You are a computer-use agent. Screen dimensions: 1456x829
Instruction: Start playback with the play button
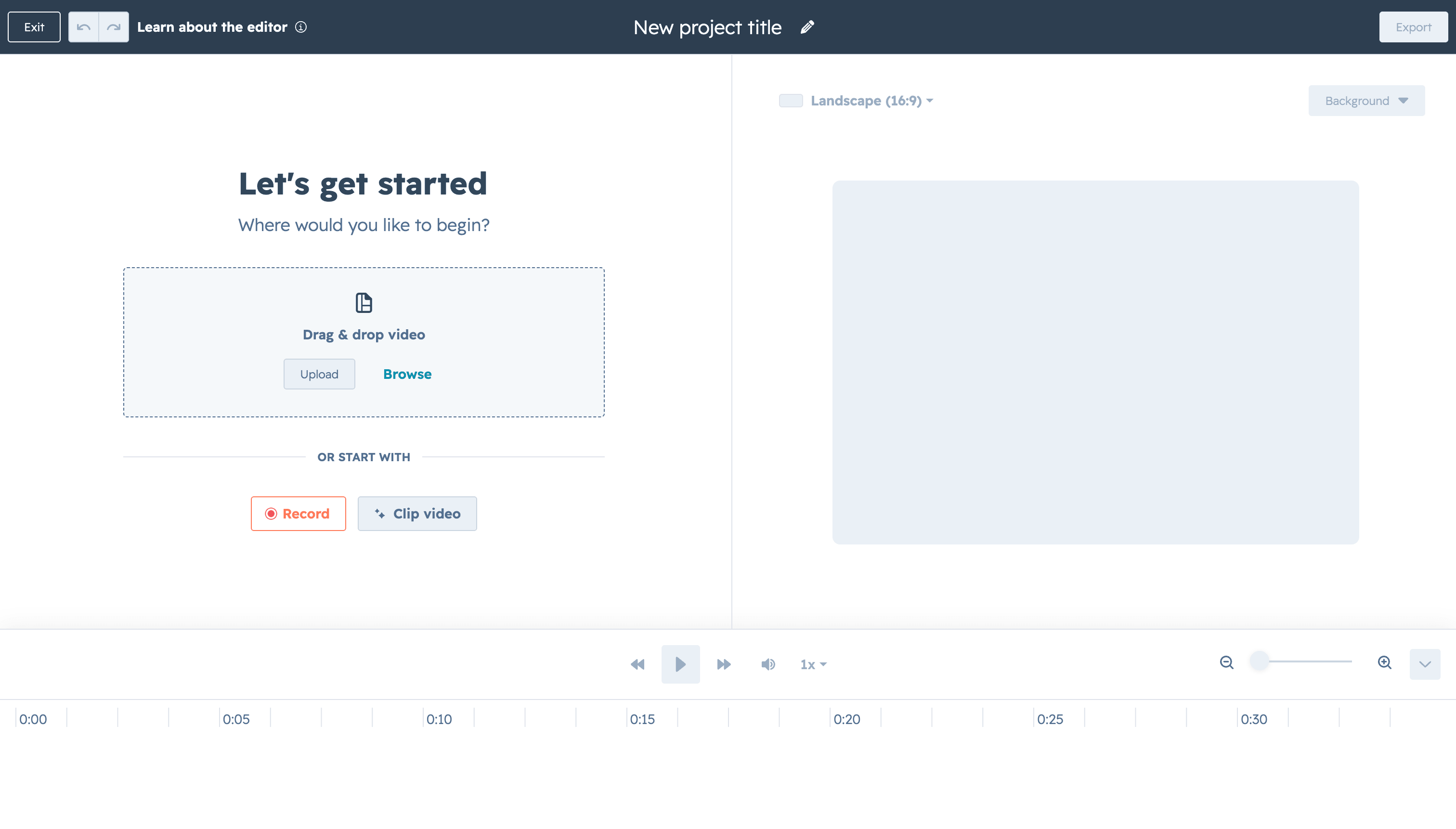click(680, 664)
